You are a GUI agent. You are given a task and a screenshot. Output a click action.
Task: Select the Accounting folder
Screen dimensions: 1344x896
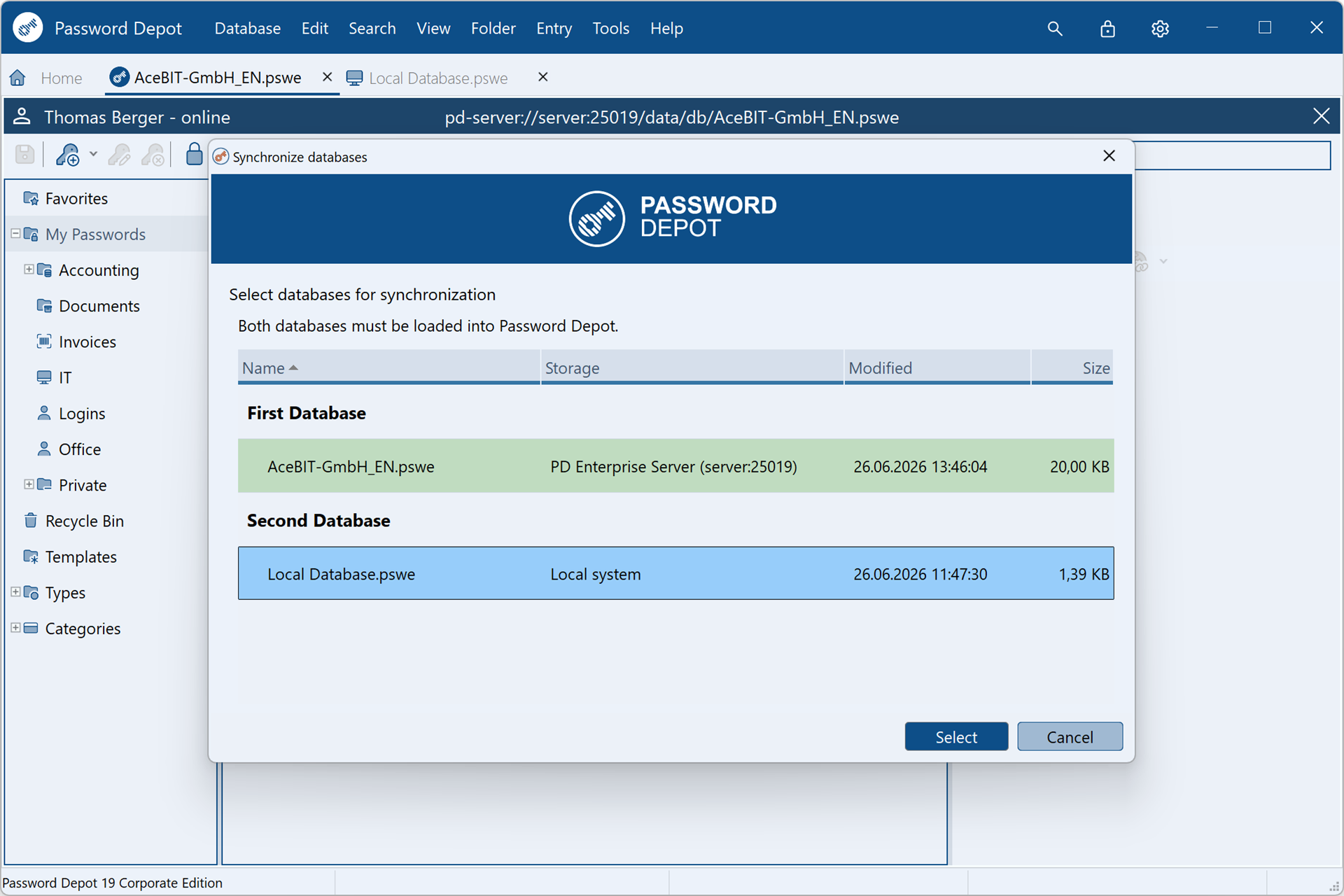(99, 270)
